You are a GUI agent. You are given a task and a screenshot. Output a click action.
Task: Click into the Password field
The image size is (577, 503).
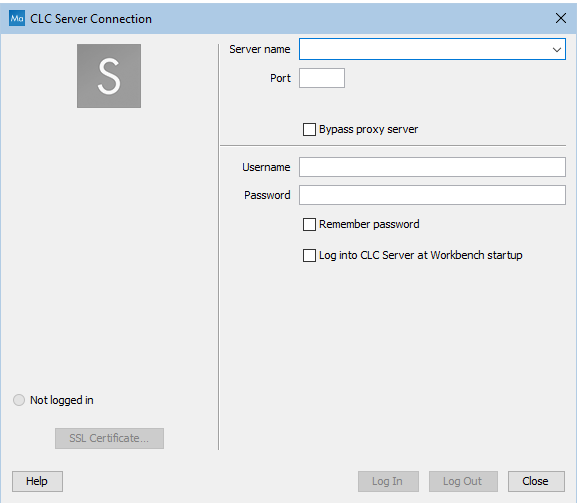[432, 195]
